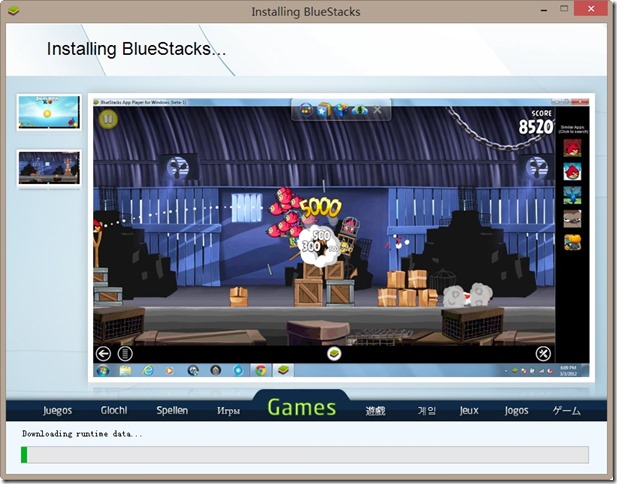The width and height of the screenshot is (617, 484).
Task: Click the back arrow in BlueStacks bottom bar
Action: pos(103,354)
